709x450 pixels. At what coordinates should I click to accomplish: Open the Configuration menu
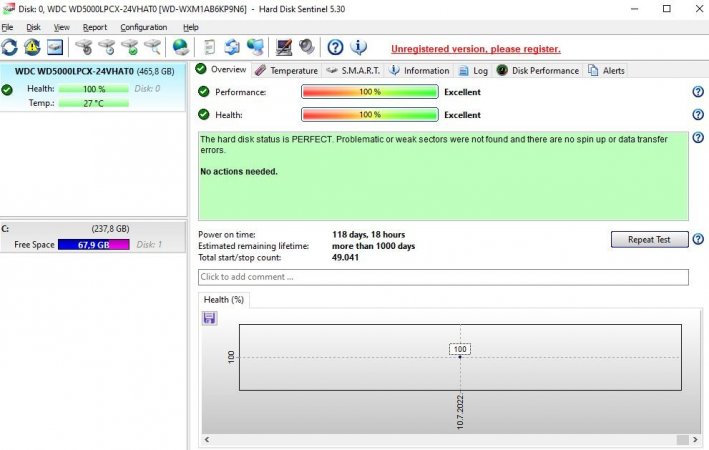point(144,27)
